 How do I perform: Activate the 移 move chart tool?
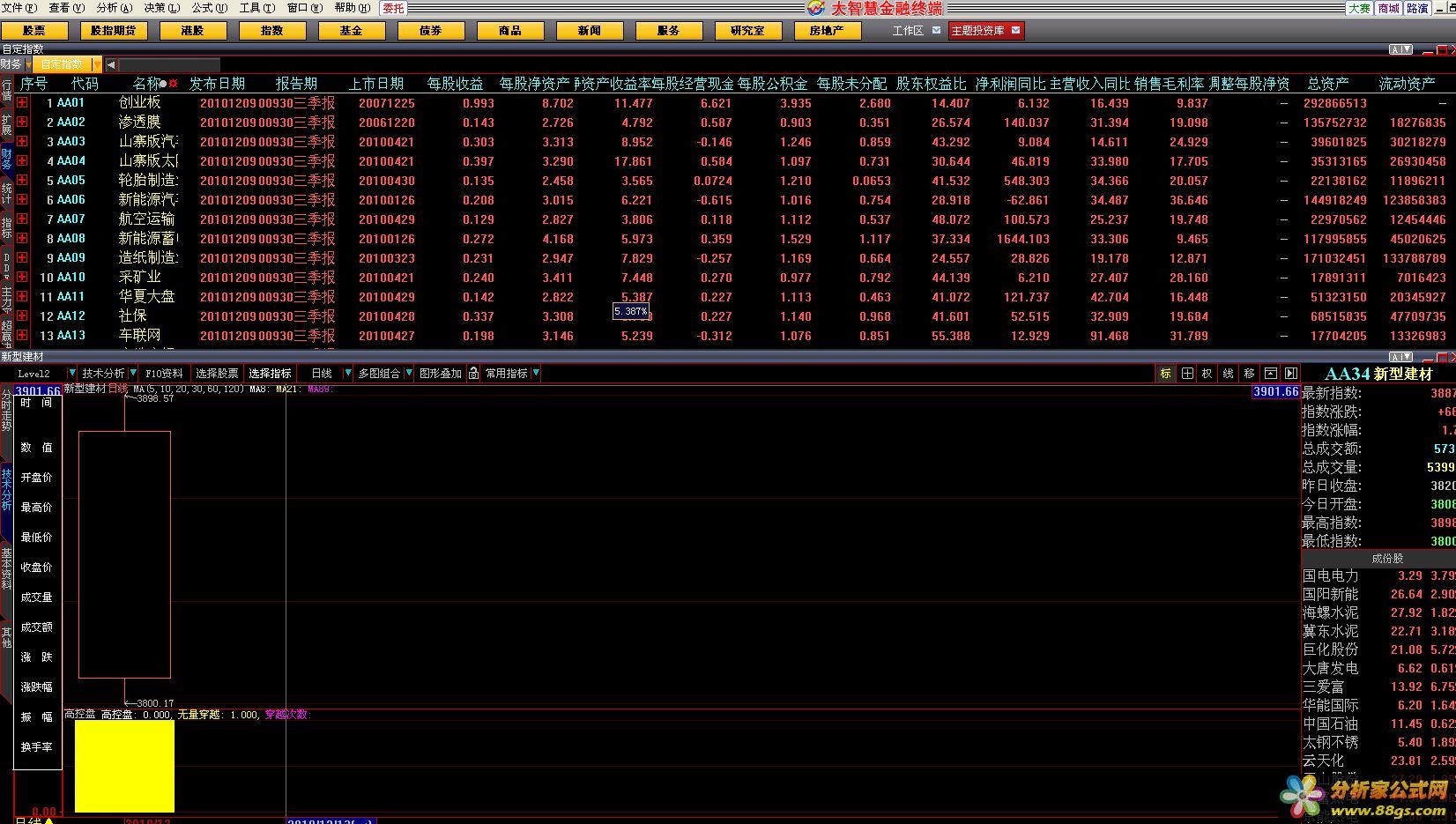[1249, 374]
